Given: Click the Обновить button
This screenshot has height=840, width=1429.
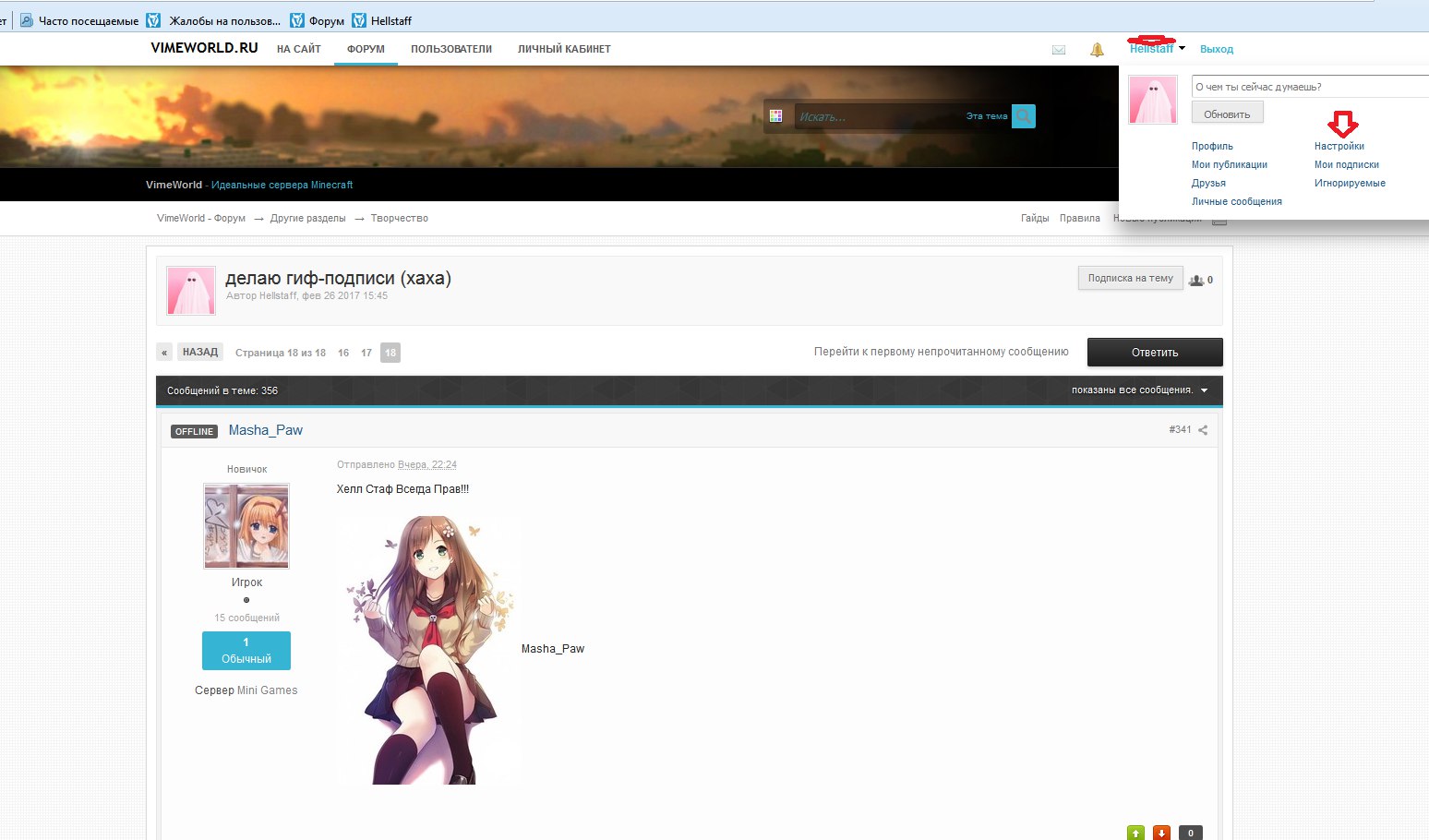Looking at the screenshot, I should click(x=1227, y=114).
